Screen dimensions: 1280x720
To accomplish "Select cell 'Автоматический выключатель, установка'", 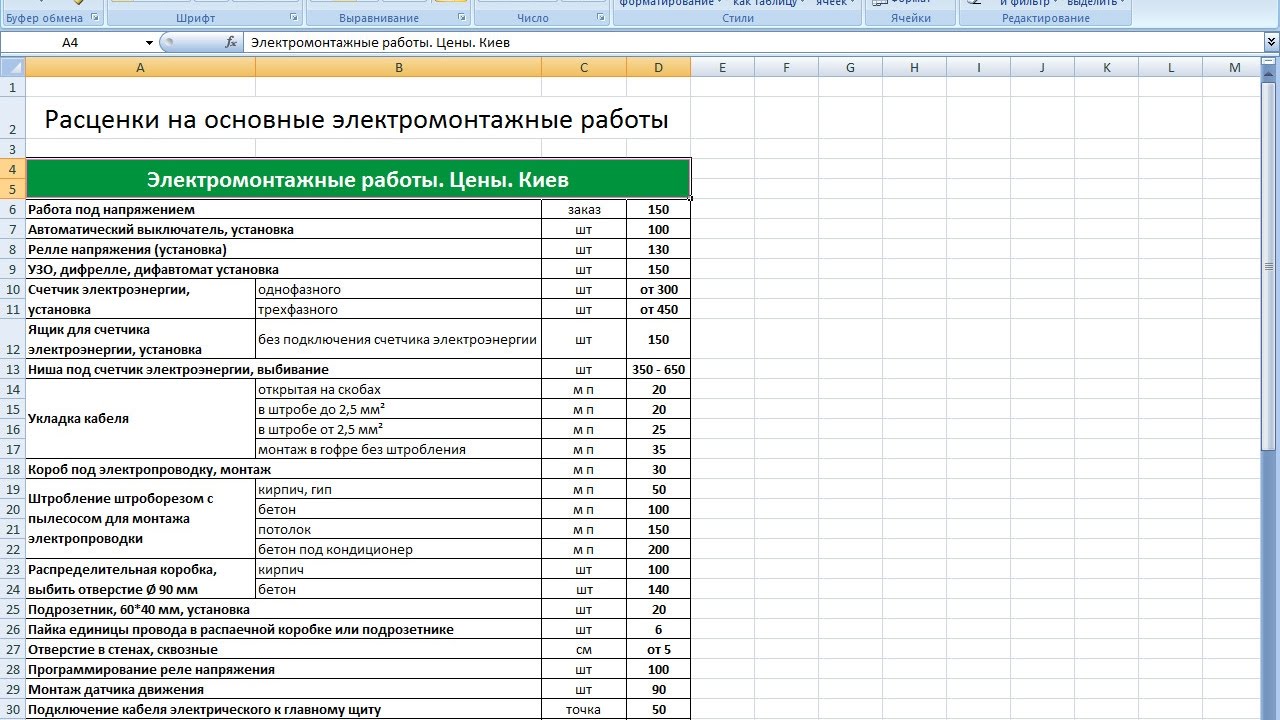I will click(x=283, y=229).
